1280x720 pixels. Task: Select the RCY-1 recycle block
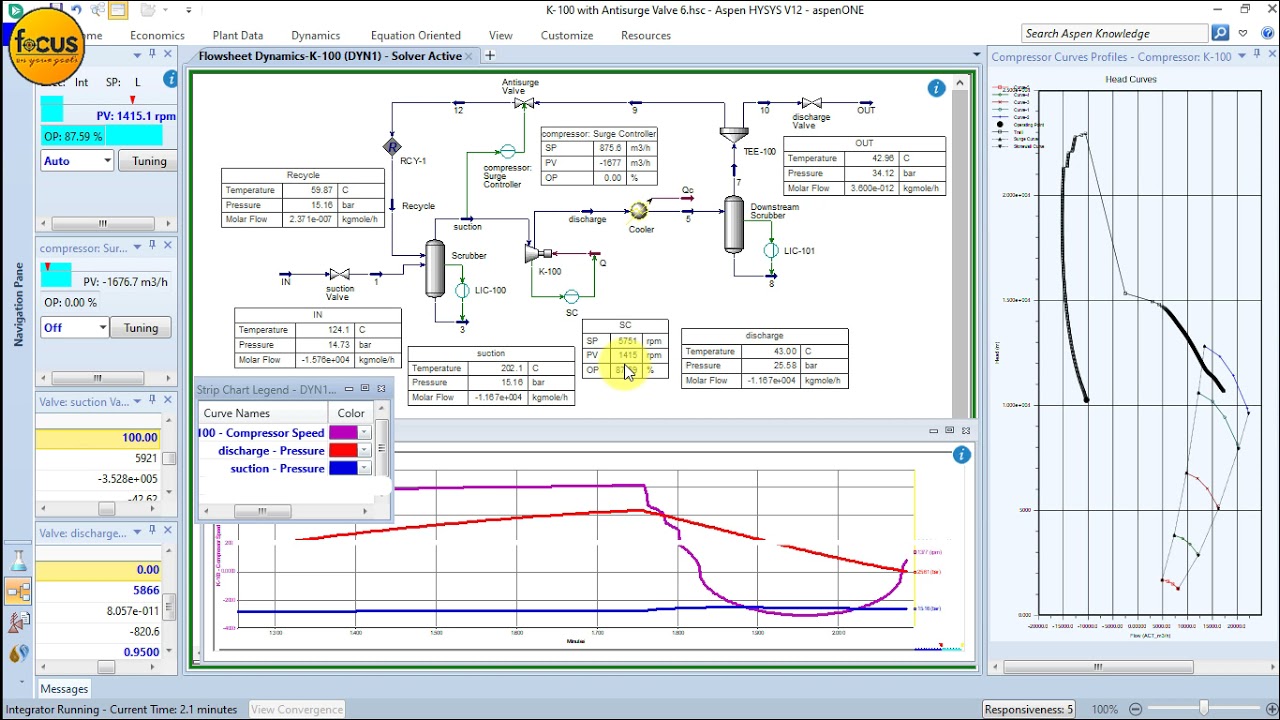coord(392,147)
